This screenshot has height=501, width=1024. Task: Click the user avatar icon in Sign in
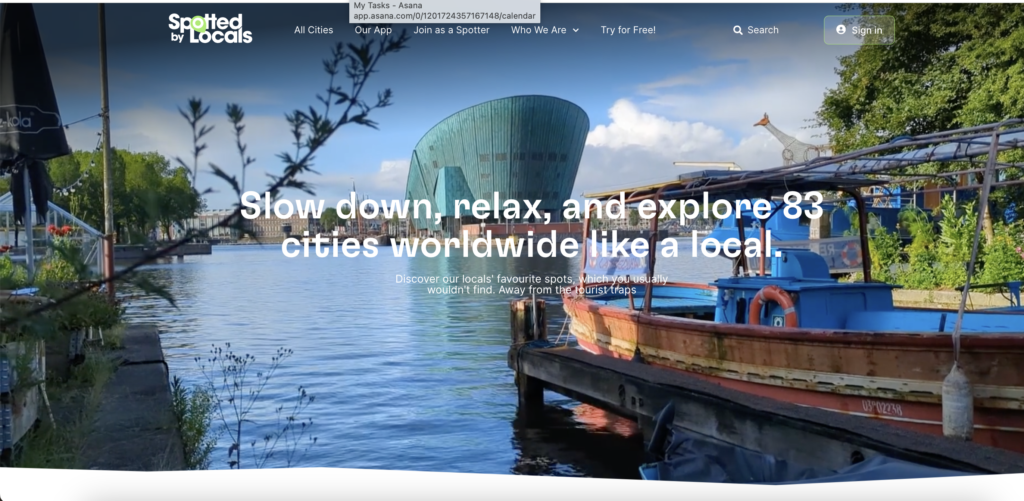pos(841,30)
